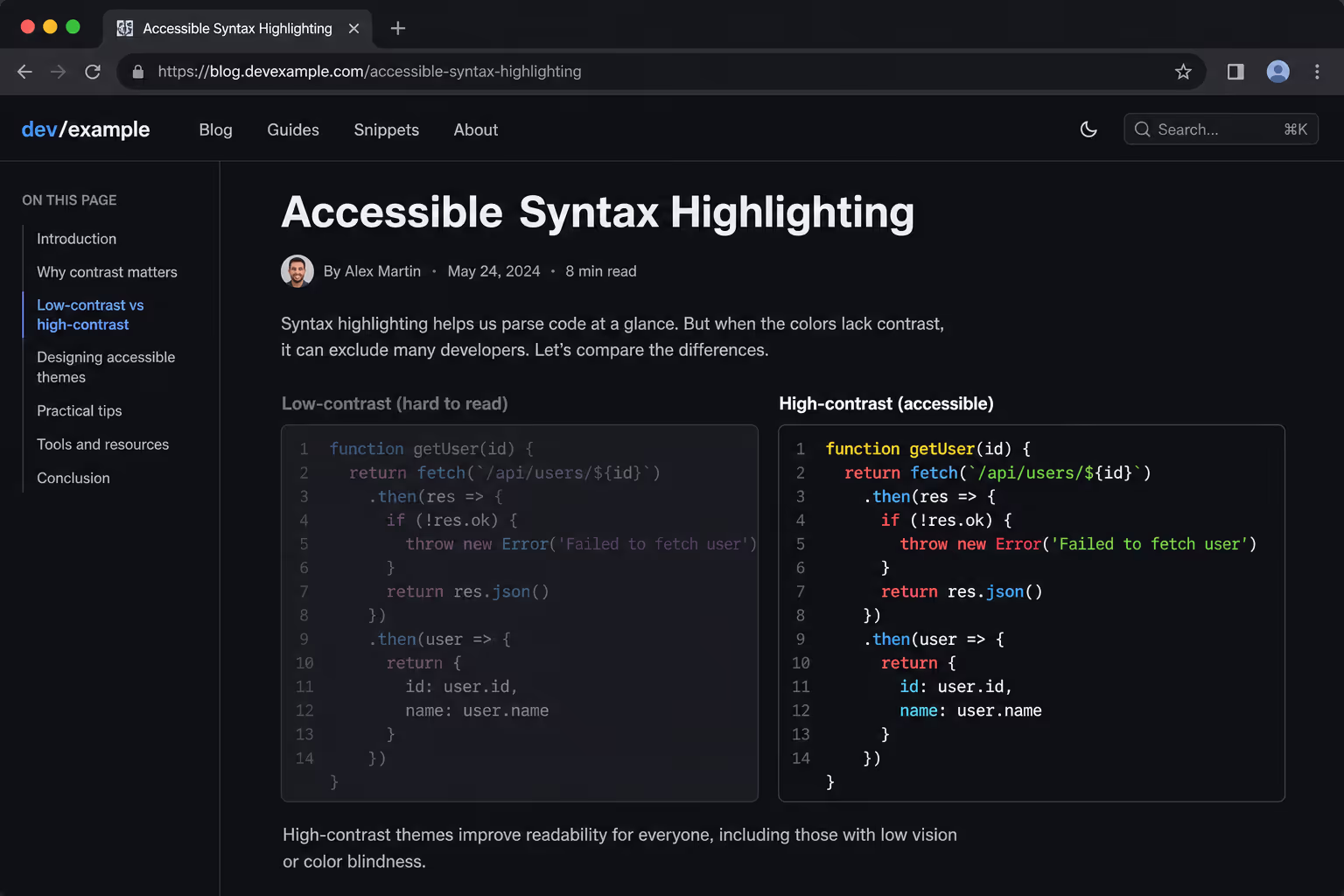
Task: Click the fetch line in low-contrast block
Action: pyautogui.click(x=505, y=473)
